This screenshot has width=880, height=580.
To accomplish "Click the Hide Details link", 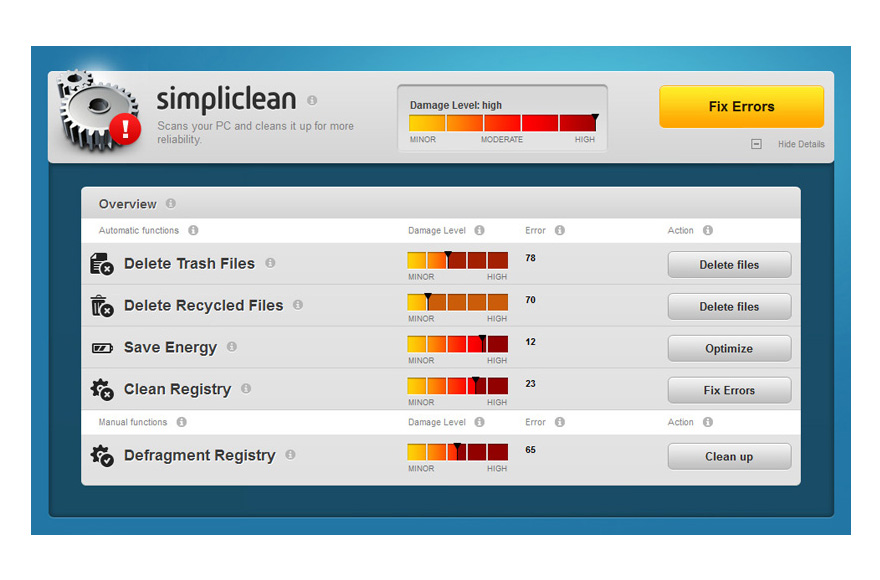I will pyautogui.click(x=801, y=144).
